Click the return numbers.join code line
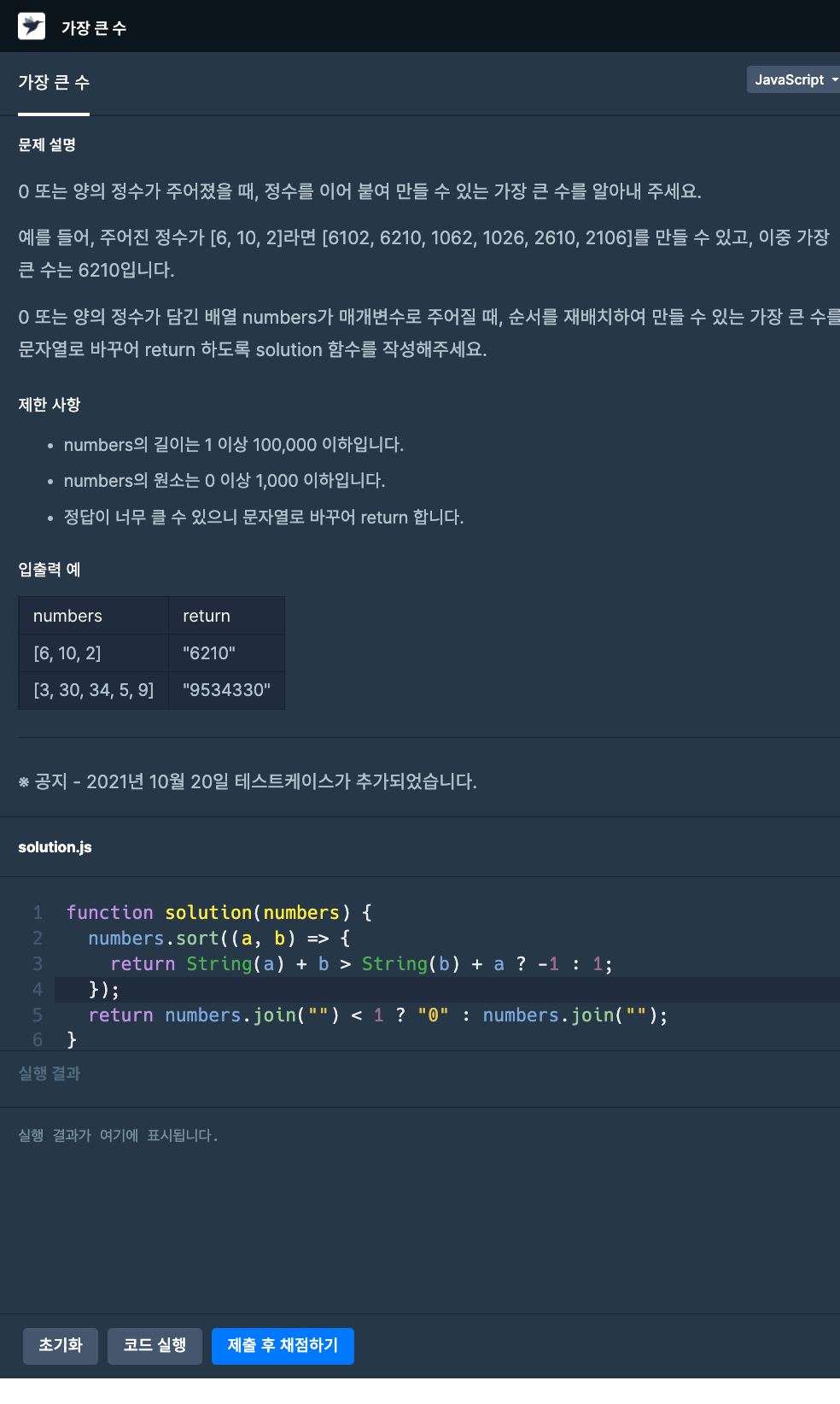Image resolution: width=840 pixels, height=1404 pixels. [377, 1015]
